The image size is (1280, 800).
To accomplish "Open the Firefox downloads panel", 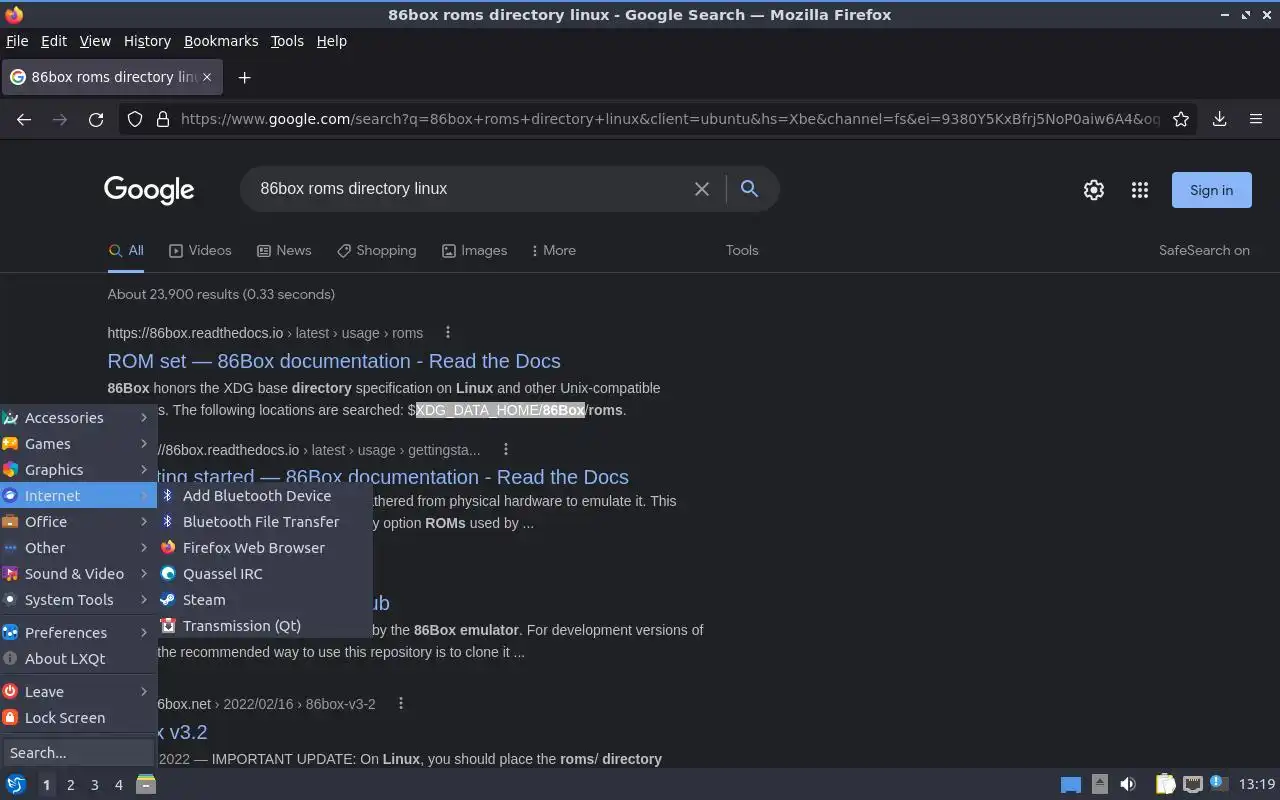I will (x=1220, y=119).
